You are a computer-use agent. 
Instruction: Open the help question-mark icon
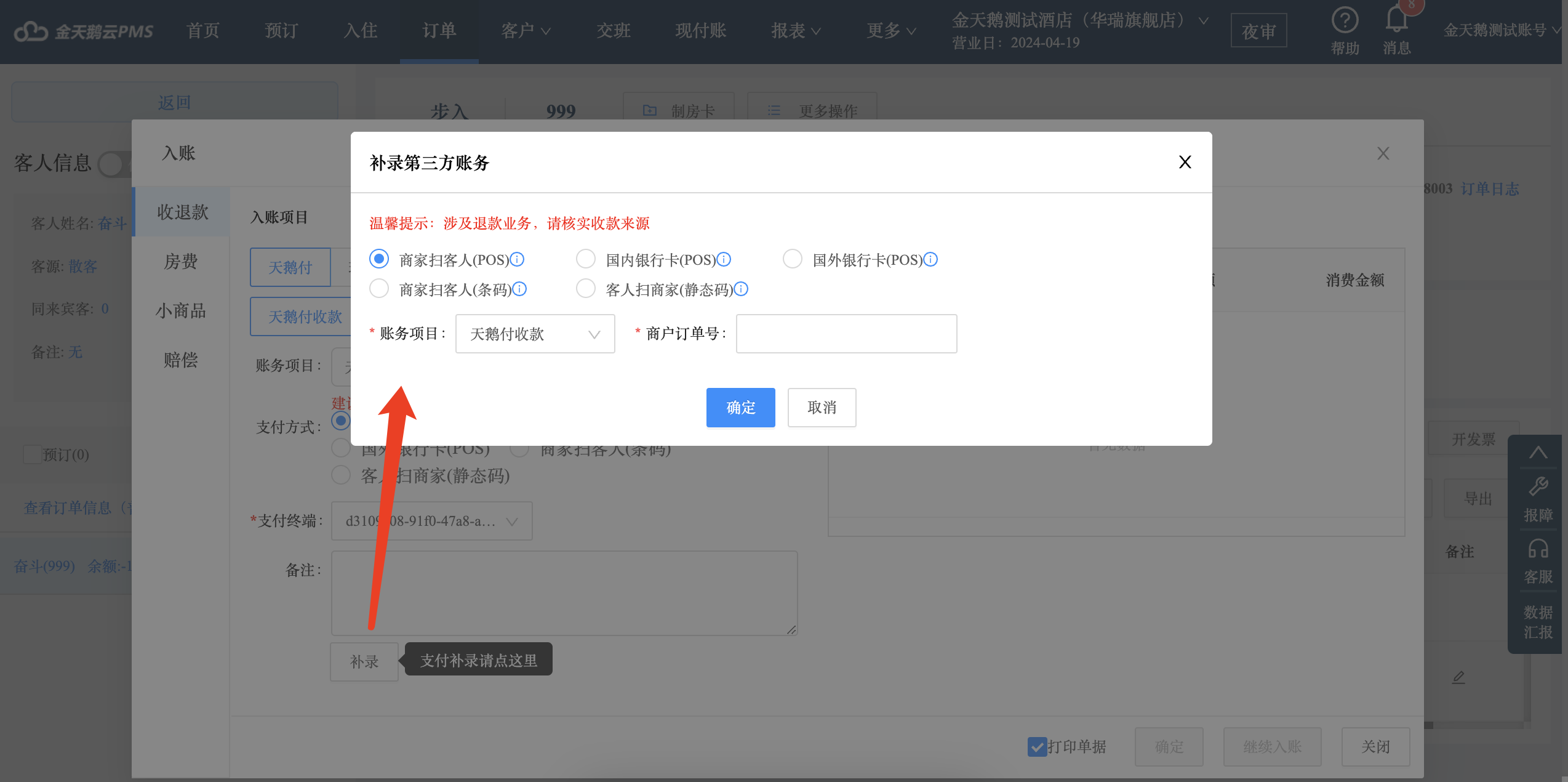1345,20
